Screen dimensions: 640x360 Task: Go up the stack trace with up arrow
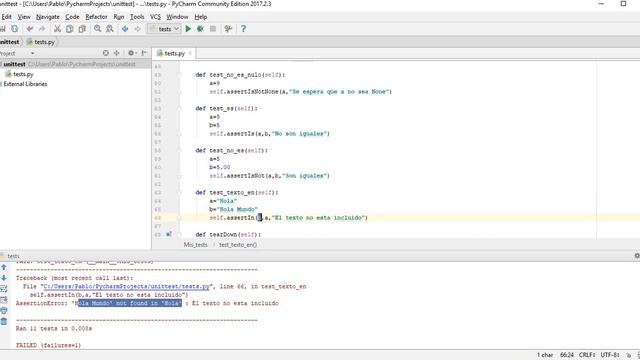click(x=4, y=267)
